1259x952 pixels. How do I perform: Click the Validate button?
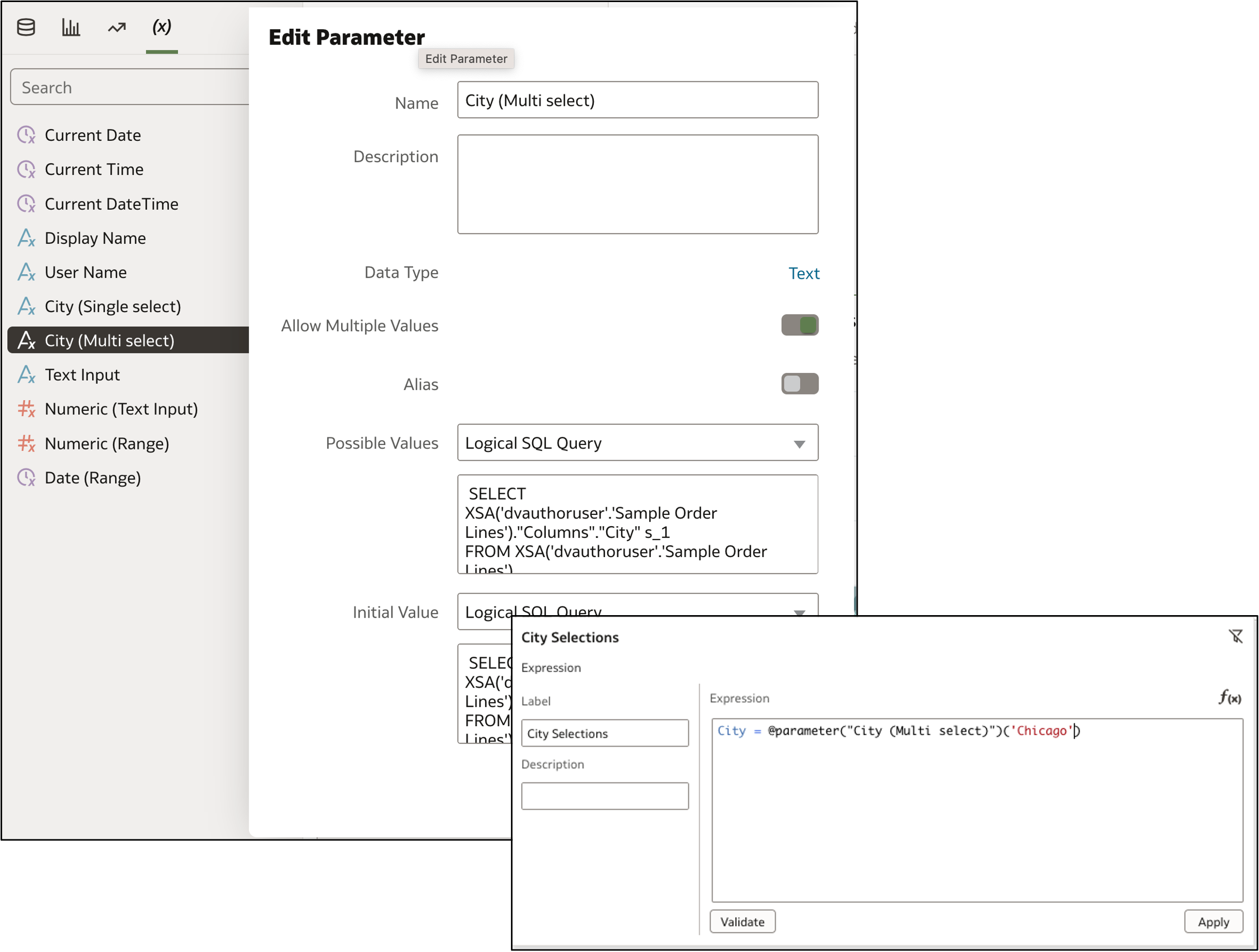tap(742, 921)
